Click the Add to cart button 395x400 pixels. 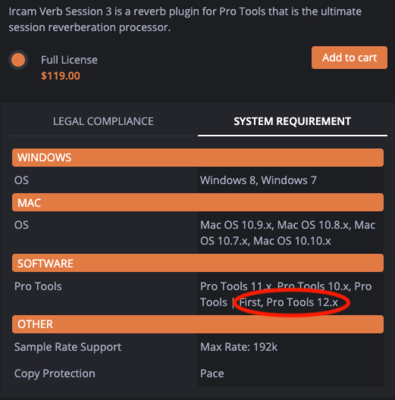click(x=349, y=58)
